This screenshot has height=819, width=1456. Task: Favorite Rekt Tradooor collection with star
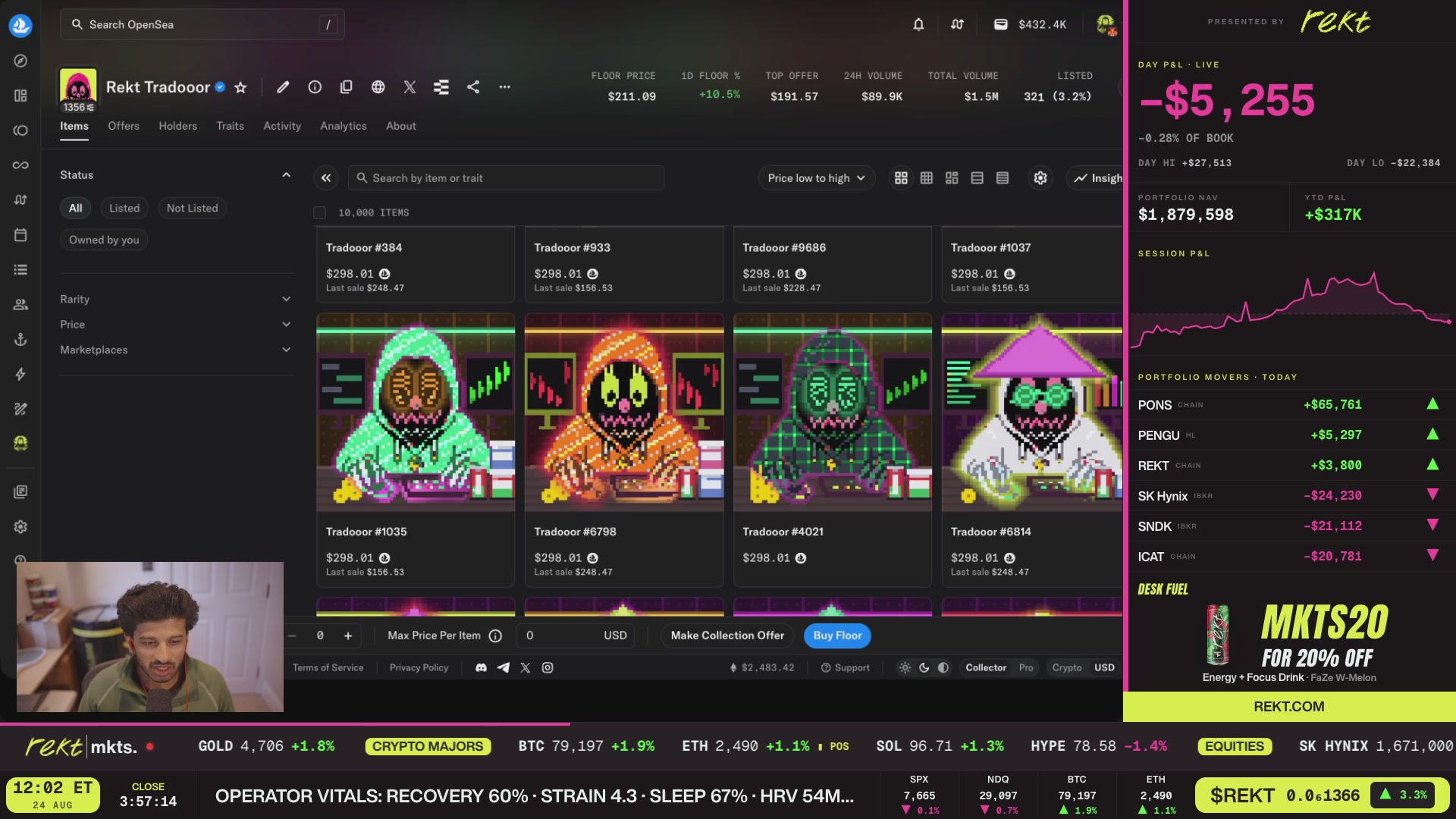240,87
